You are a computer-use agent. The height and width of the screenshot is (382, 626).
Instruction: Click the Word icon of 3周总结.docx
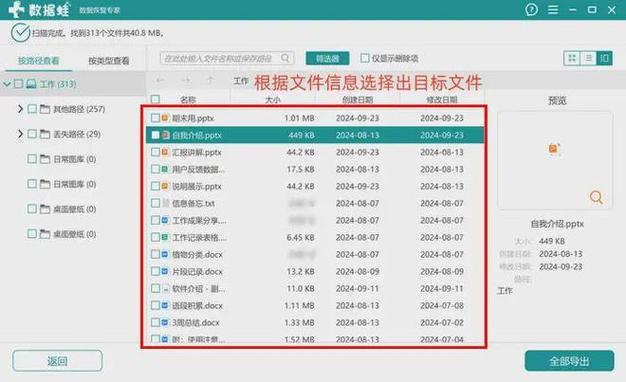(165, 323)
